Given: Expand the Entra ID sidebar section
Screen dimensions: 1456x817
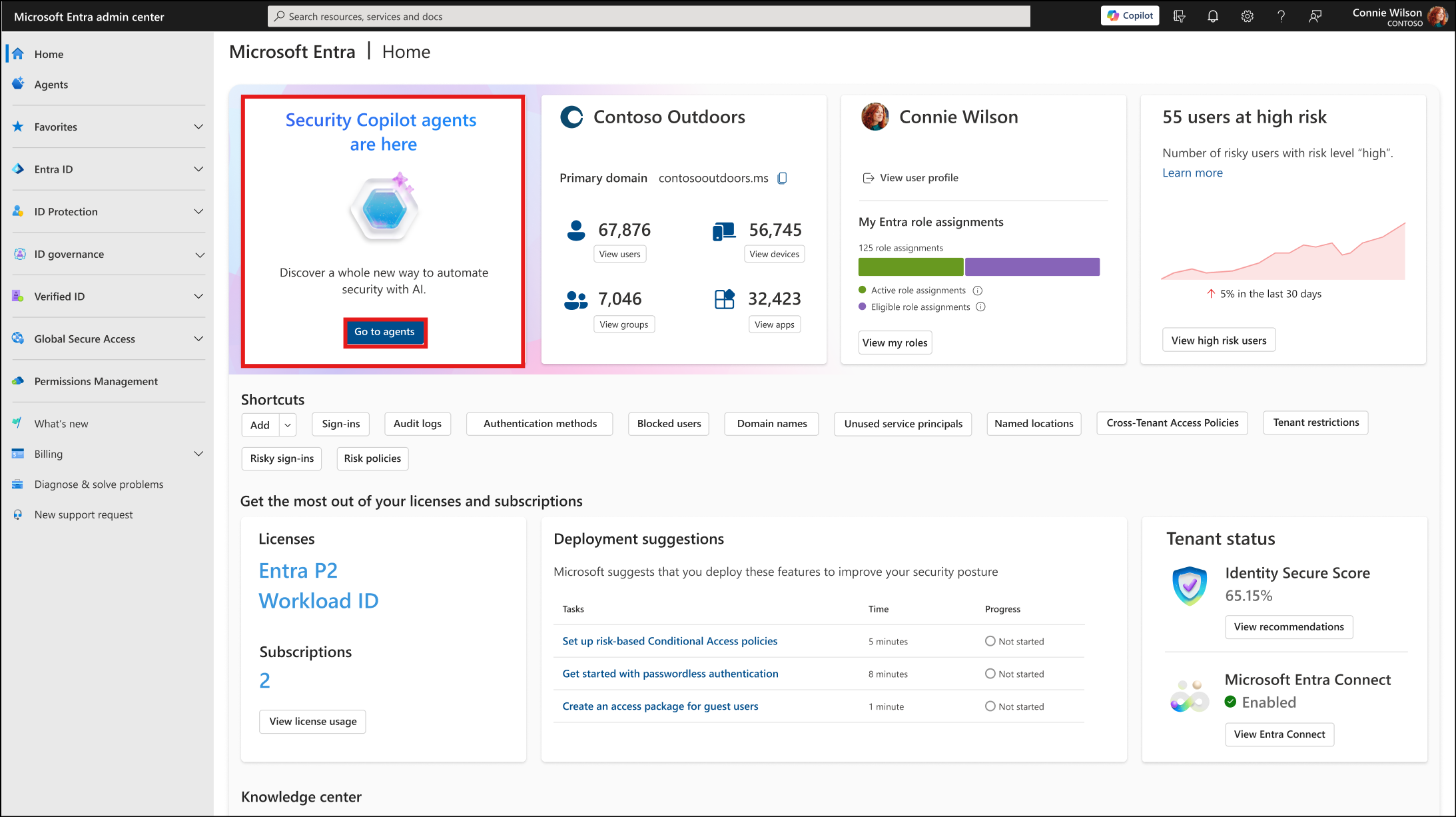Looking at the screenshot, I should pyautogui.click(x=198, y=169).
